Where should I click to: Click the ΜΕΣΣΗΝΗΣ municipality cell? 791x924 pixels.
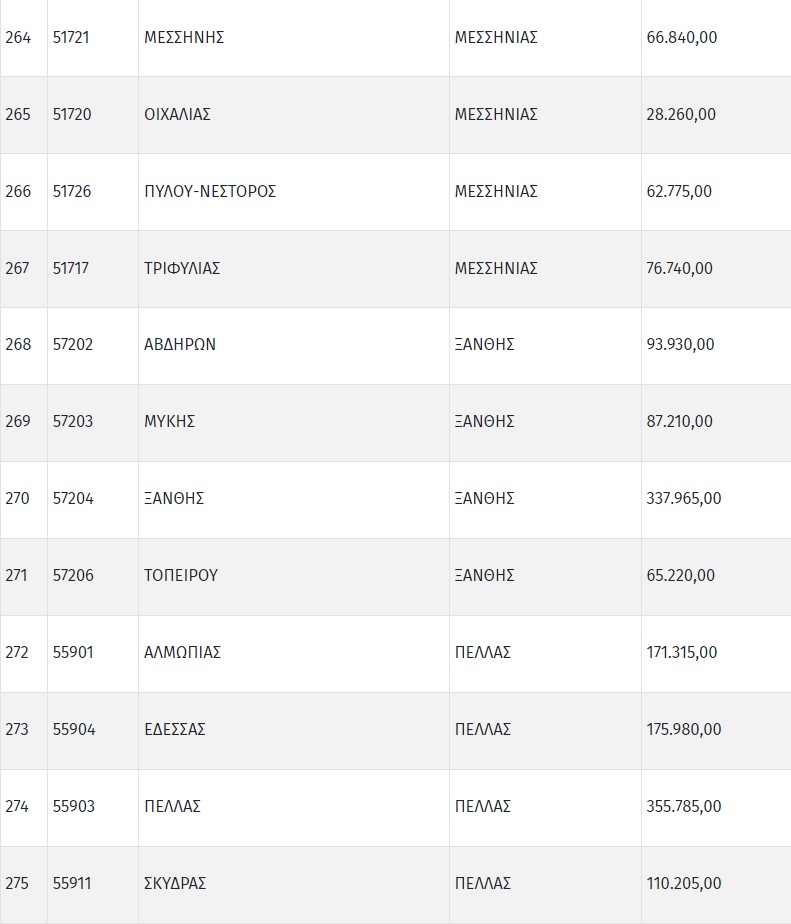pos(184,38)
